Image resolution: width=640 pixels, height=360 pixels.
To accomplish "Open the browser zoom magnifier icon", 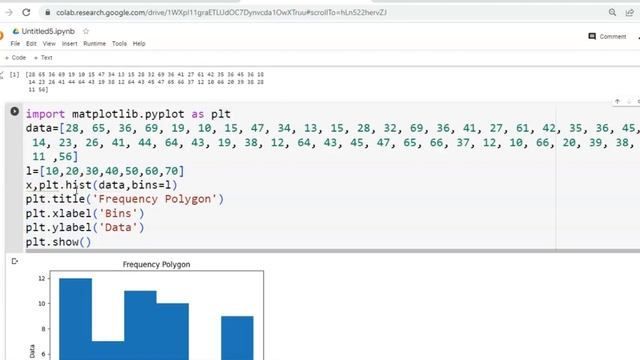I will point(612,13).
